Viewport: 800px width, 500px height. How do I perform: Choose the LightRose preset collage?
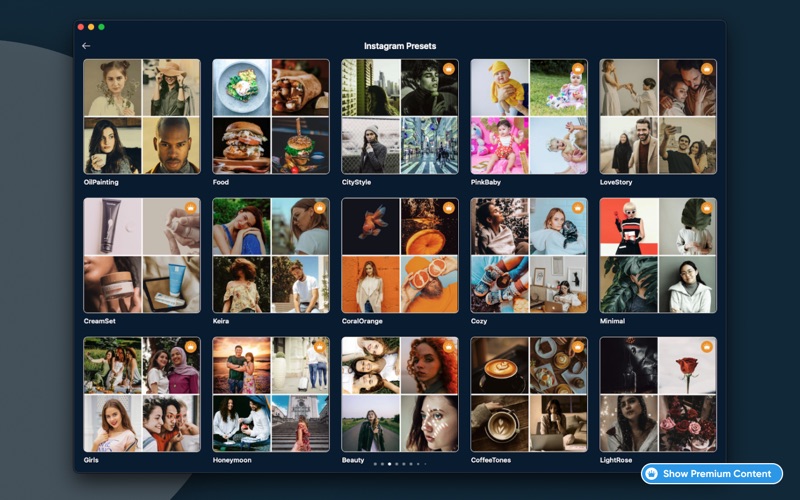(658, 394)
